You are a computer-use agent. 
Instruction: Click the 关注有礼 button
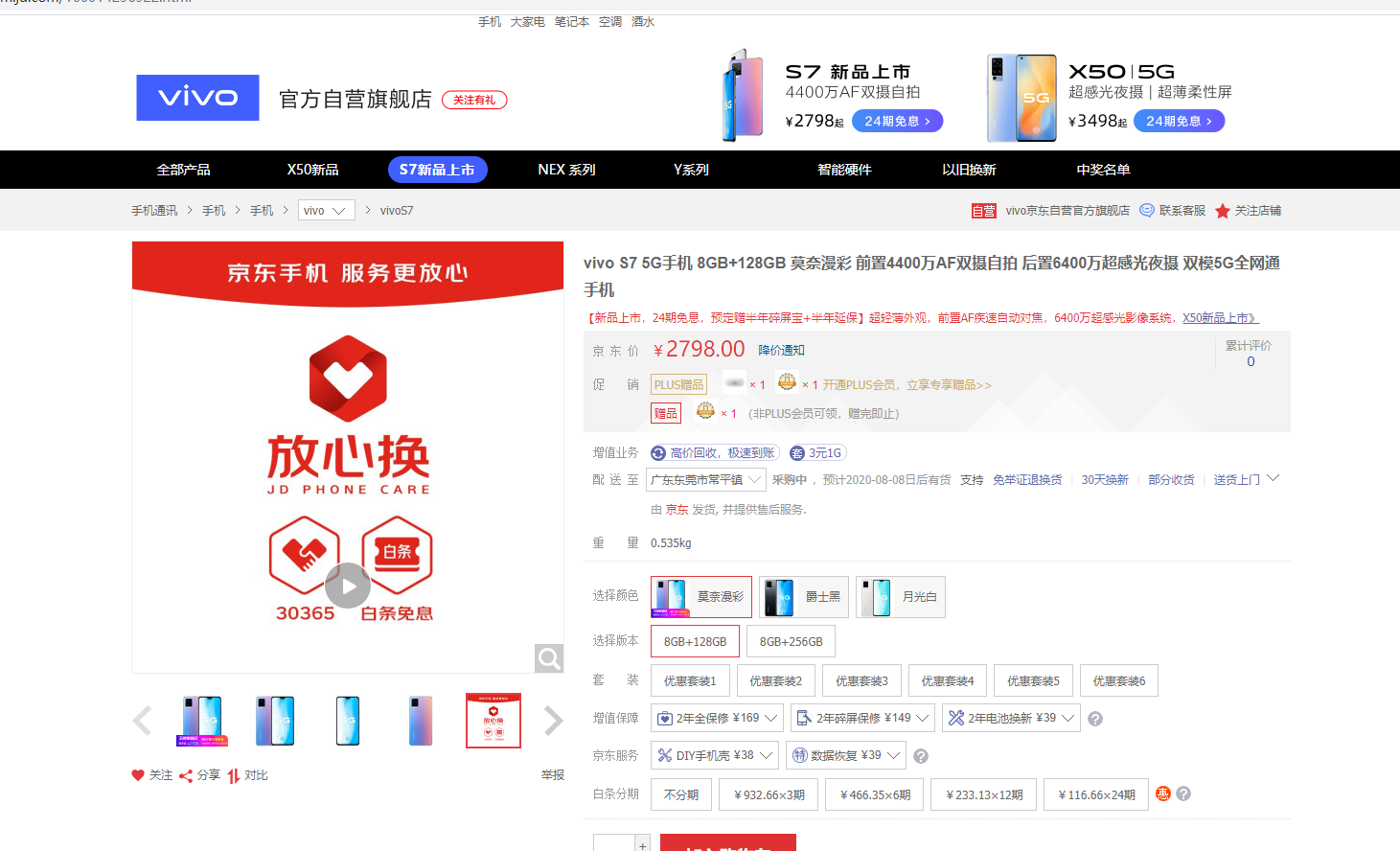[474, 100]
